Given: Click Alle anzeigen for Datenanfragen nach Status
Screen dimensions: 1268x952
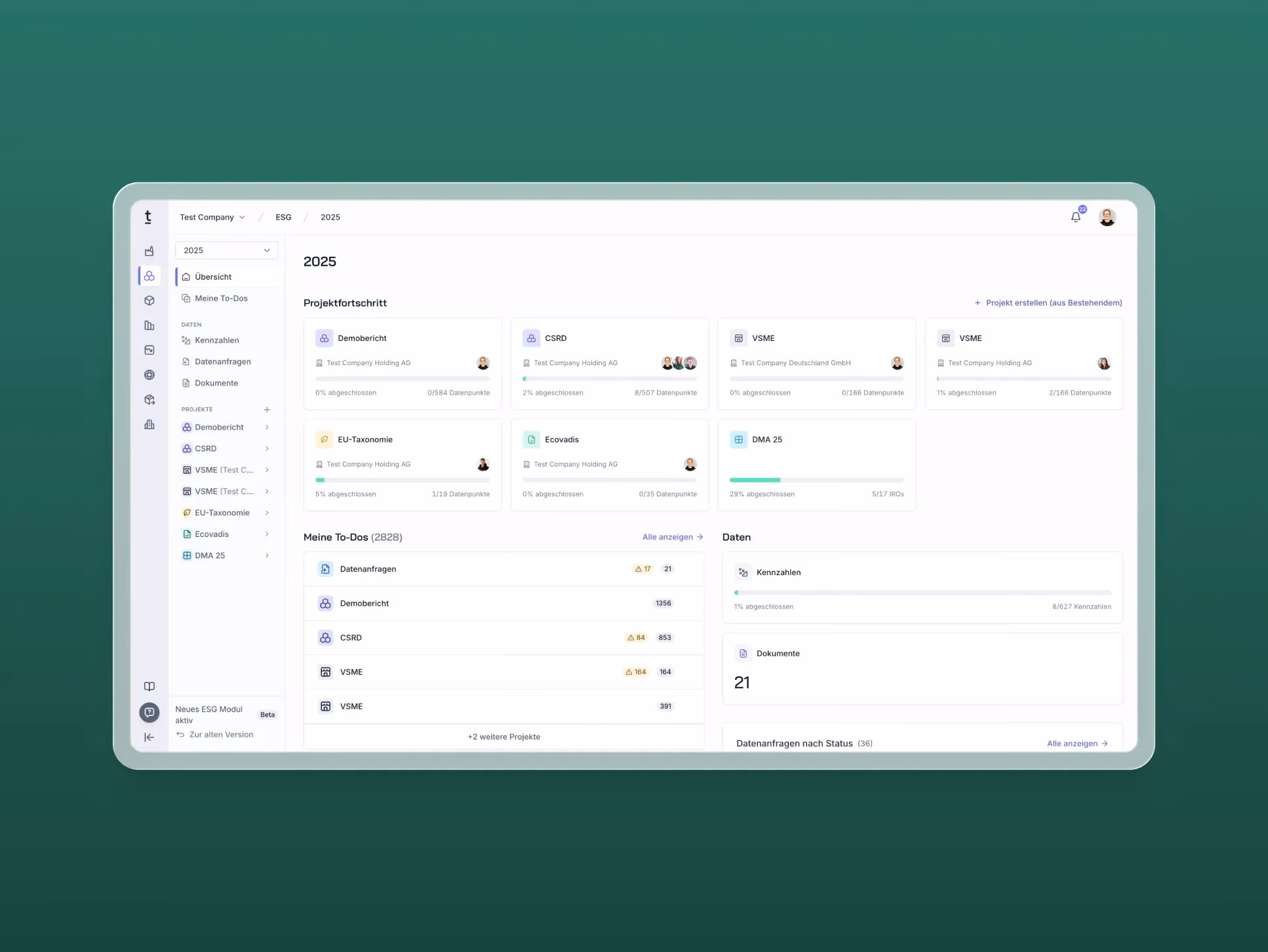Looking at the screenshot, I should 1077,744.
